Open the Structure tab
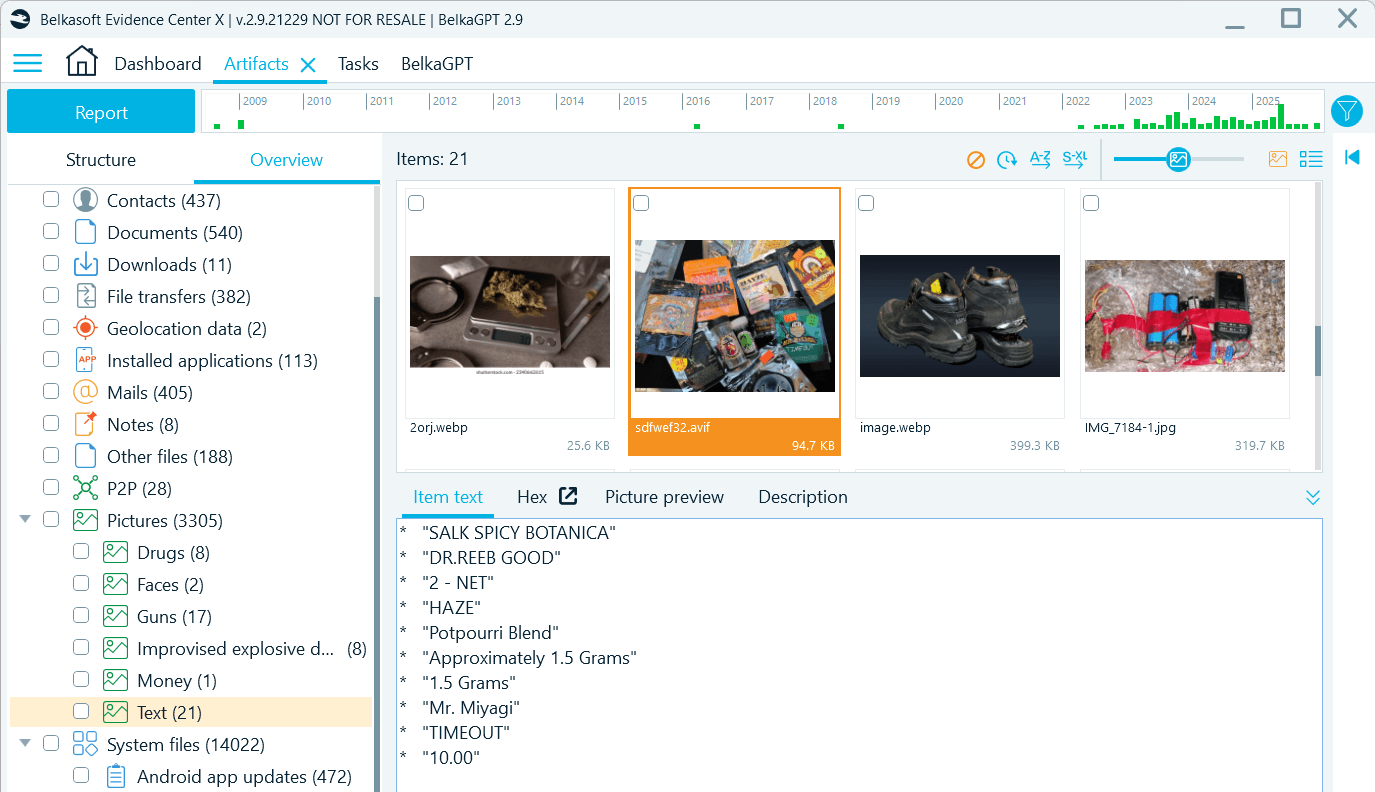This screenshot has height=792, width=1375. (101, 160)
